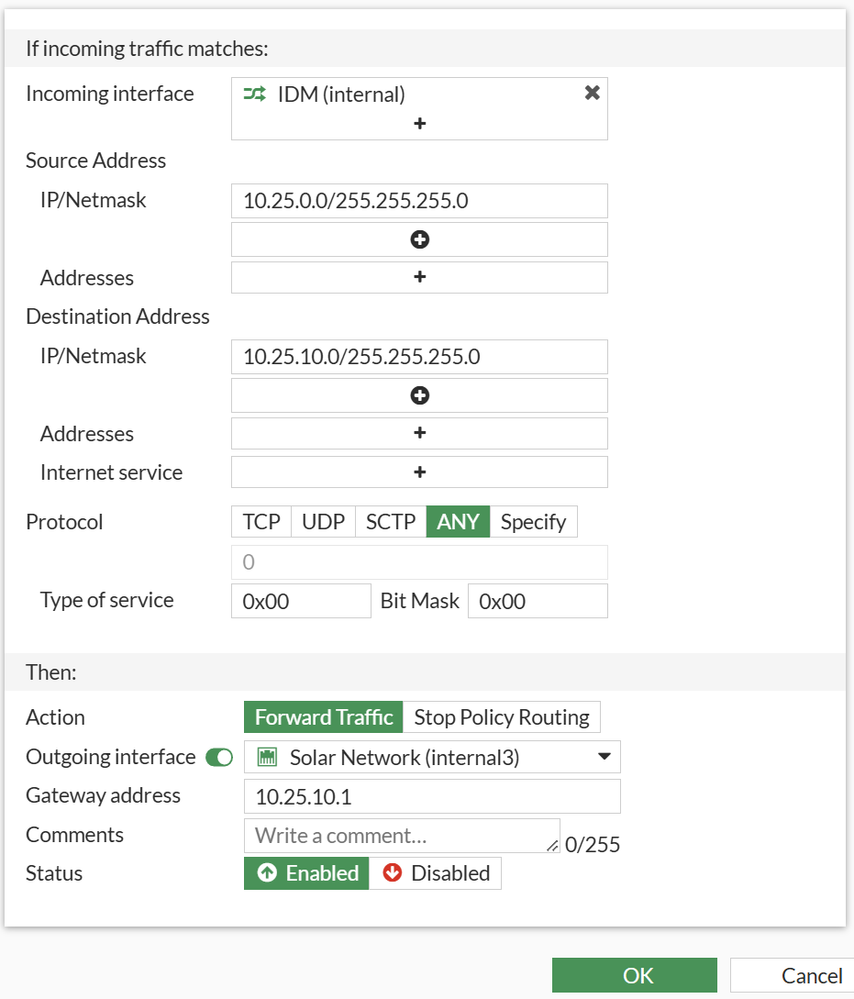Add another destination IP/Netmask row
The image size is (854, 999).
click(420, 396)
